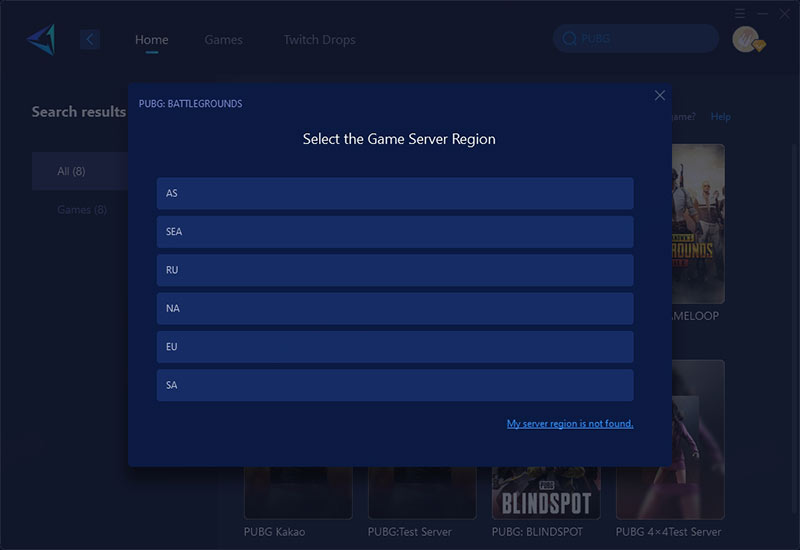Open the PUBG:Test Server game card
Image resolution: width=800 pixels, height=550 pixels.
[422, 493]
